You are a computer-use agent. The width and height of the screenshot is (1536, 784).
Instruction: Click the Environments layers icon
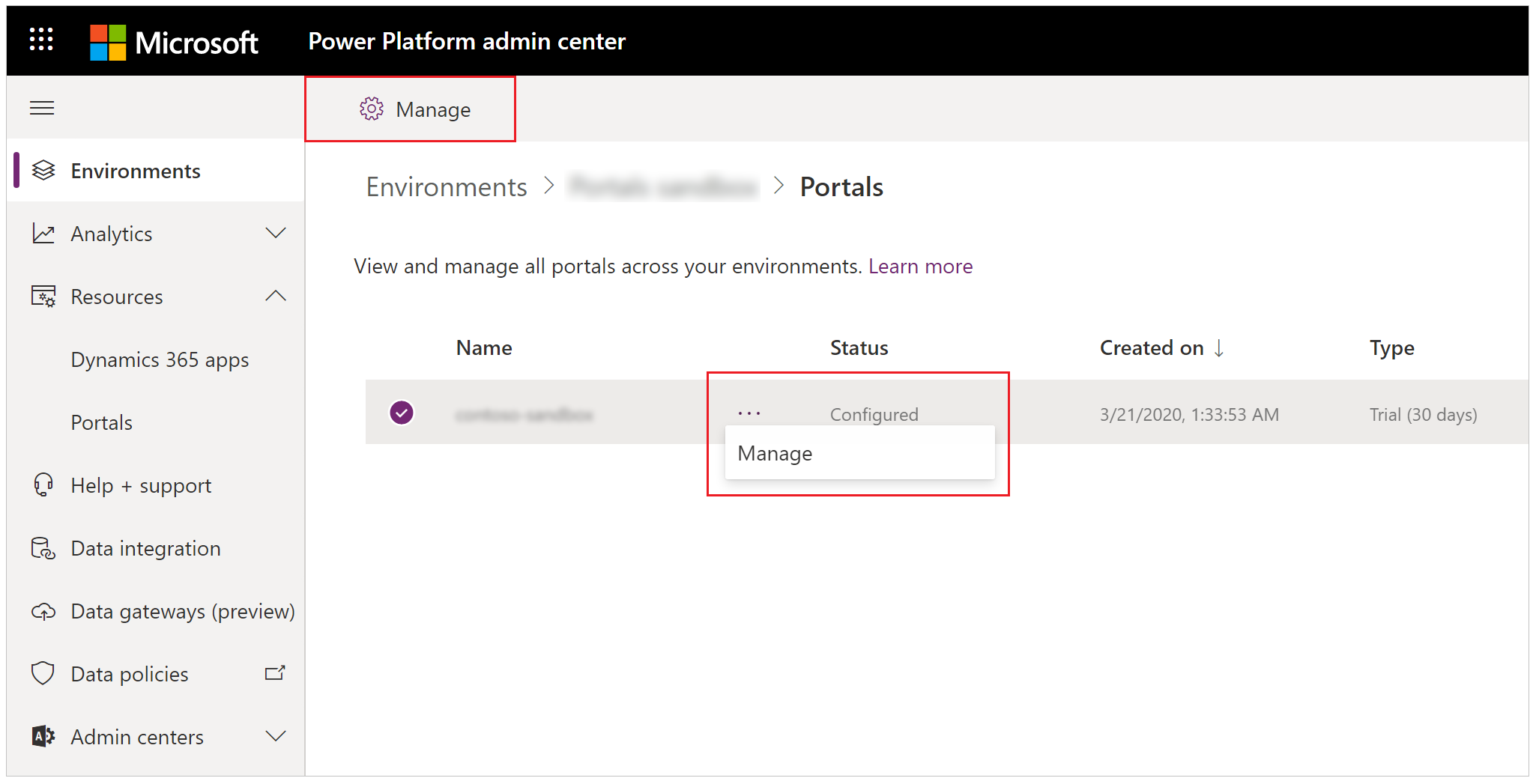(x=43, y=171)
